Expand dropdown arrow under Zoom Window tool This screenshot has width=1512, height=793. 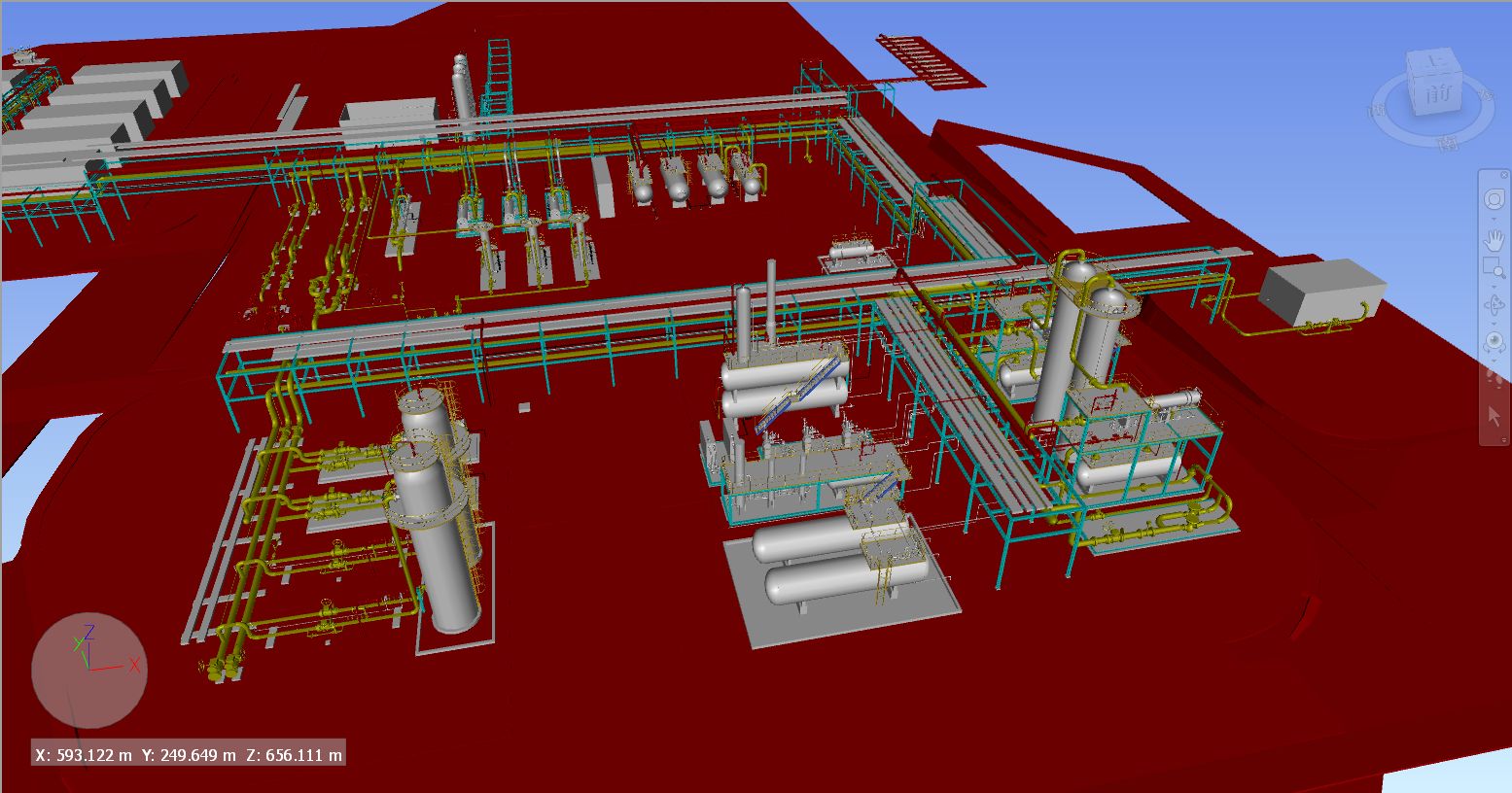(1494, 285)
